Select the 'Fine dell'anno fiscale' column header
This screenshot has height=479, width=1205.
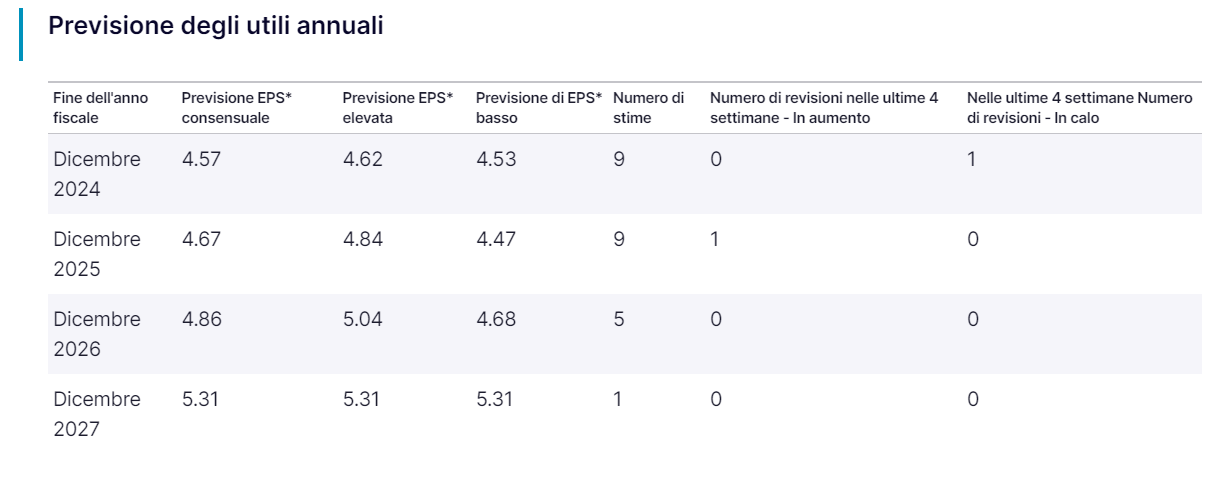pos(100,108)
